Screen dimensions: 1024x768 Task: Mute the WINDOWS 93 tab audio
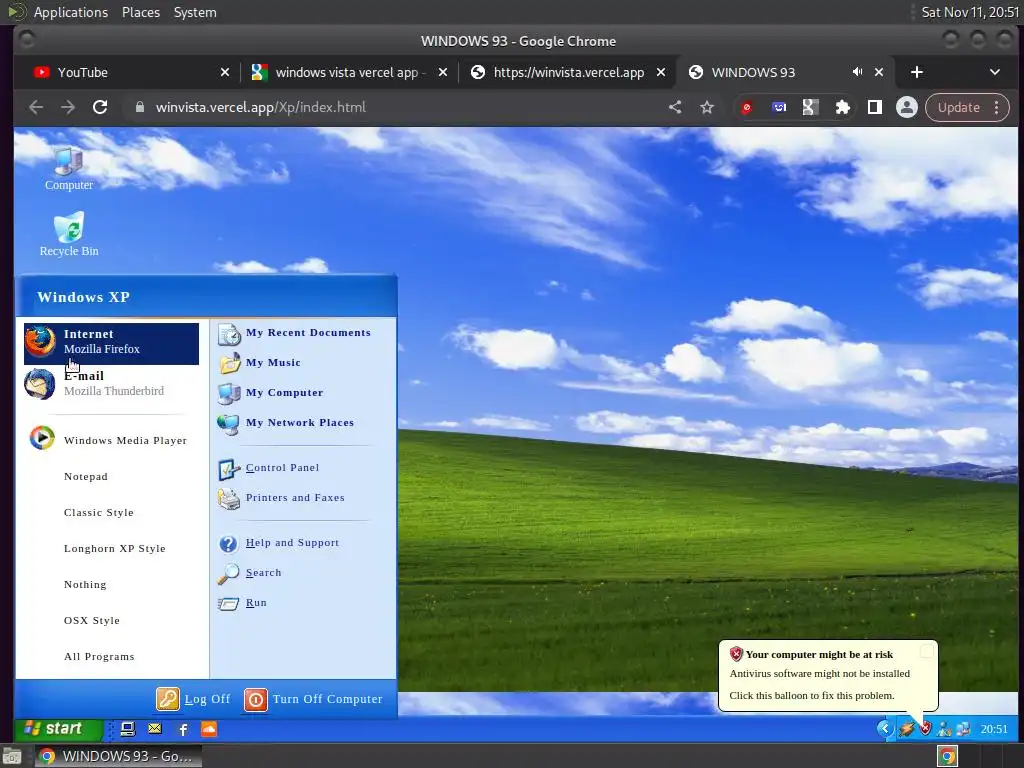(857, 72)
